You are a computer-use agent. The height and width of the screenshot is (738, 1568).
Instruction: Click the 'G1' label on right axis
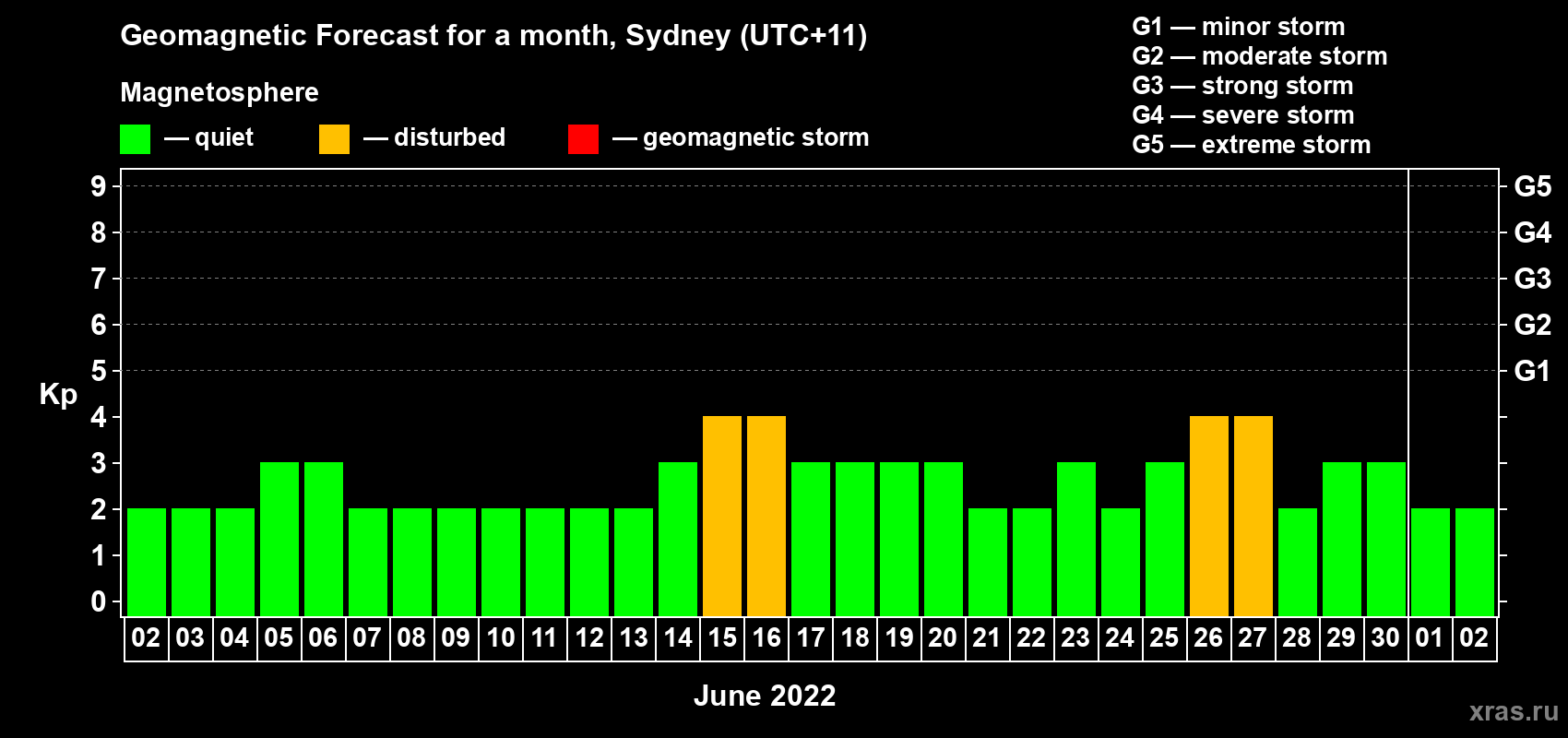[x=1533, y=371]
